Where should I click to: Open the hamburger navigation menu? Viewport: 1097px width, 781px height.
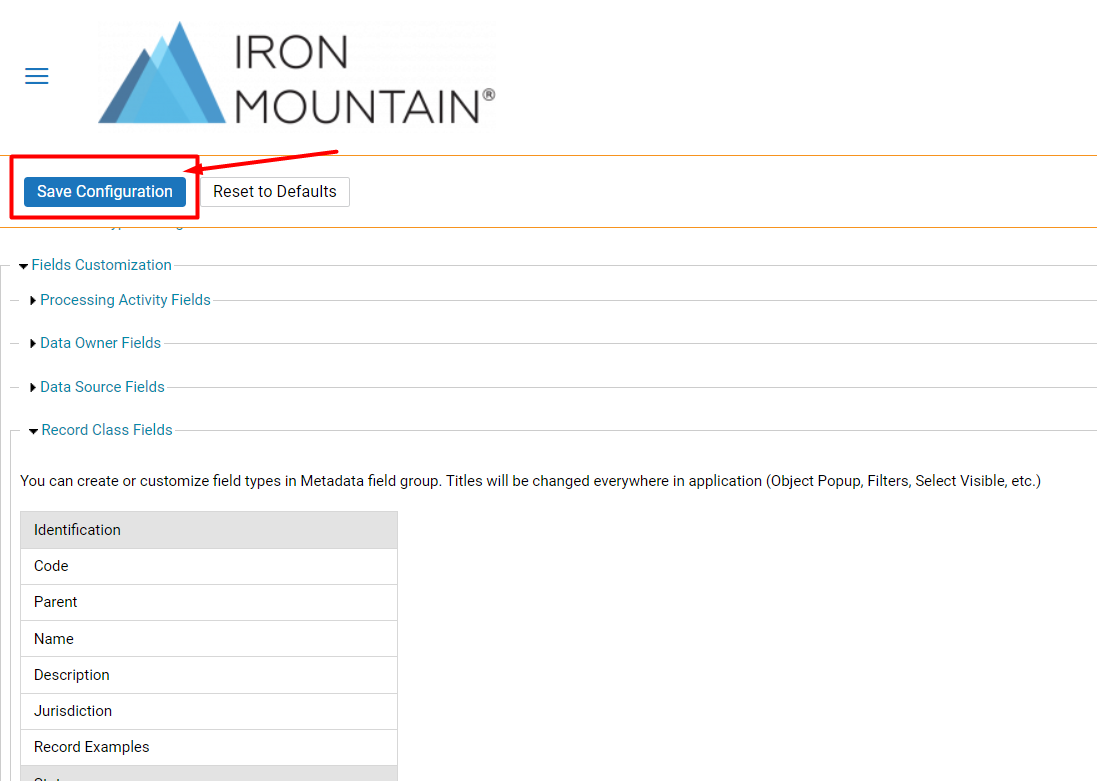[36, 76]
